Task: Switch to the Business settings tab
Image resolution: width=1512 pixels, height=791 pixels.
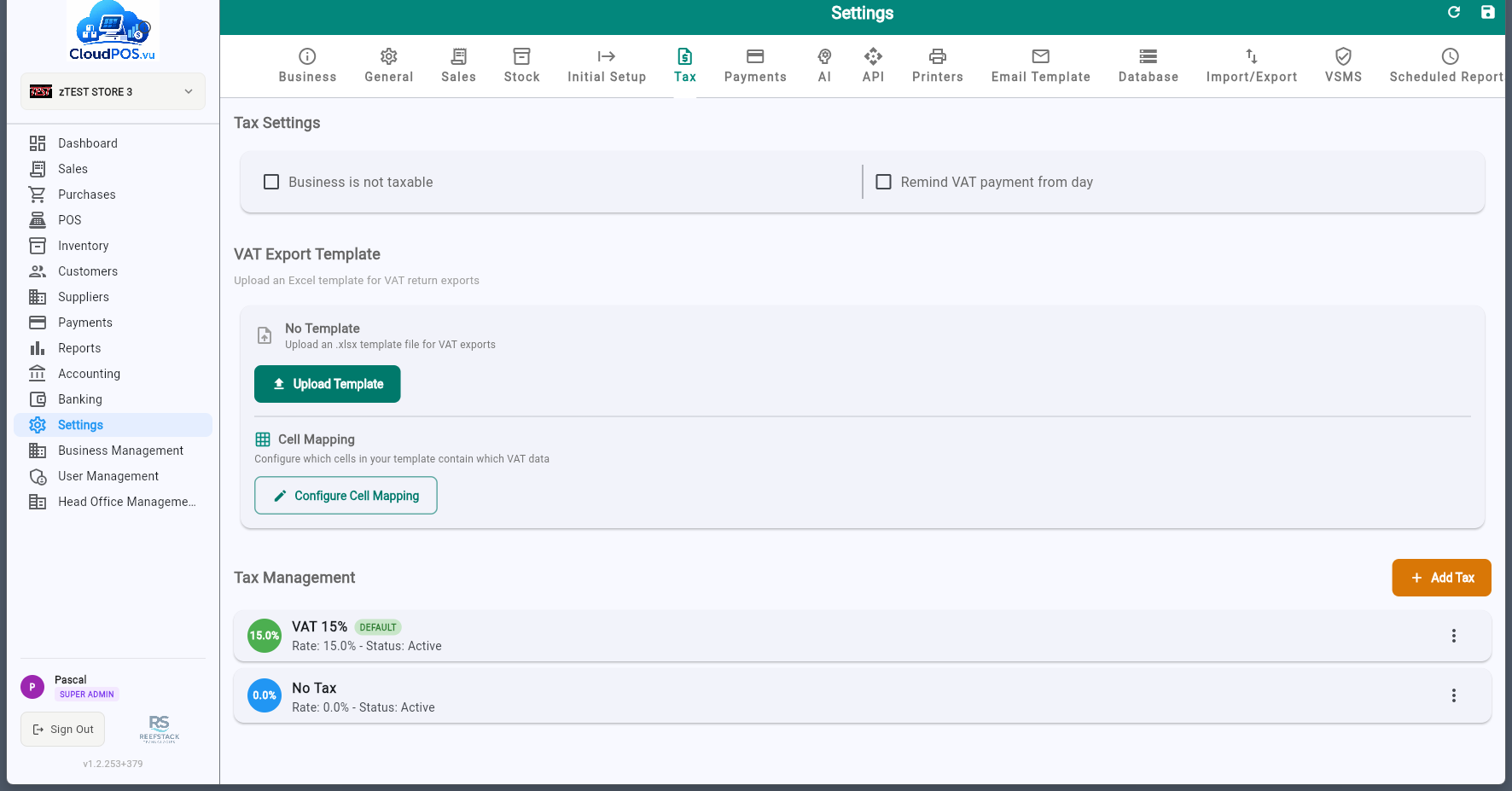Action: [307, 66]
